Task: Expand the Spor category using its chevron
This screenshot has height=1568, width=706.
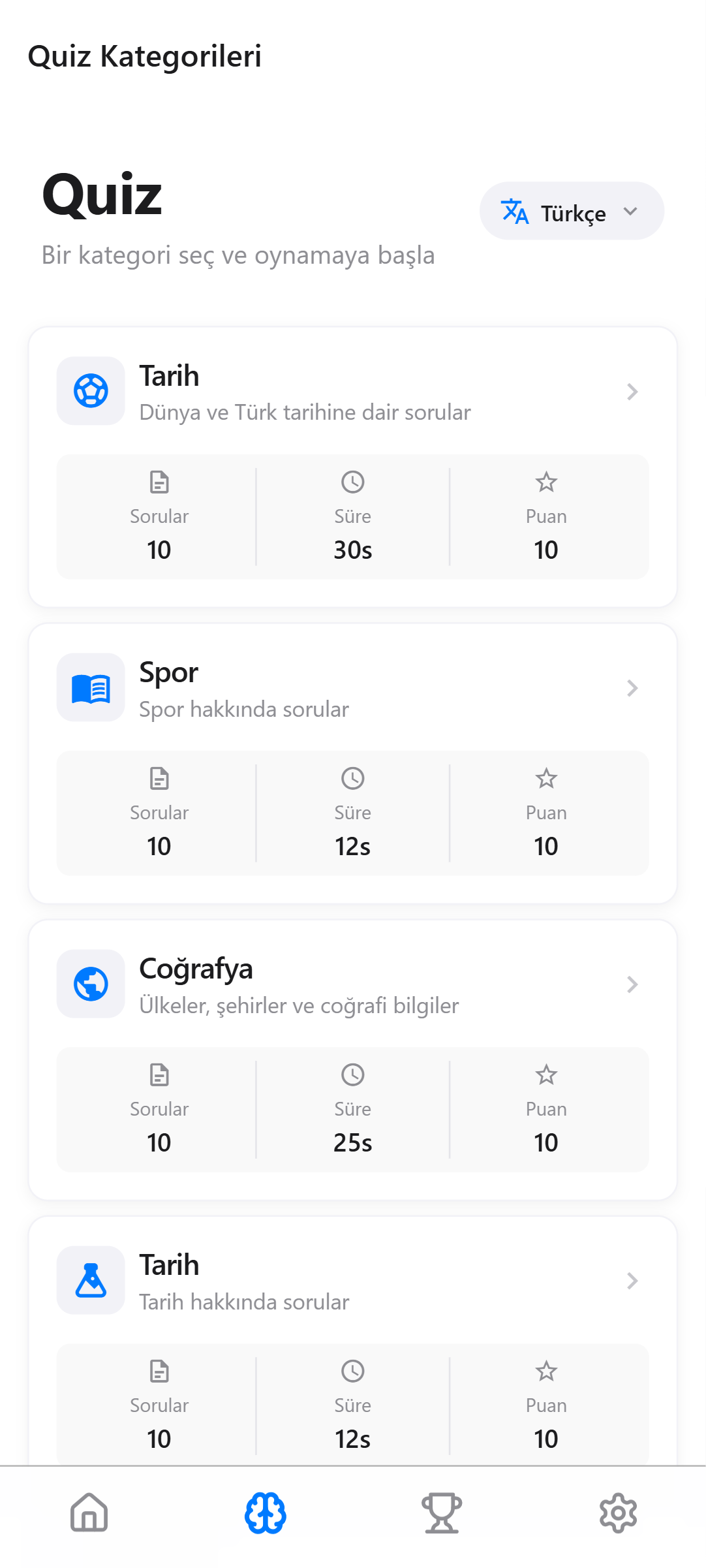Action: coord(632,688)
